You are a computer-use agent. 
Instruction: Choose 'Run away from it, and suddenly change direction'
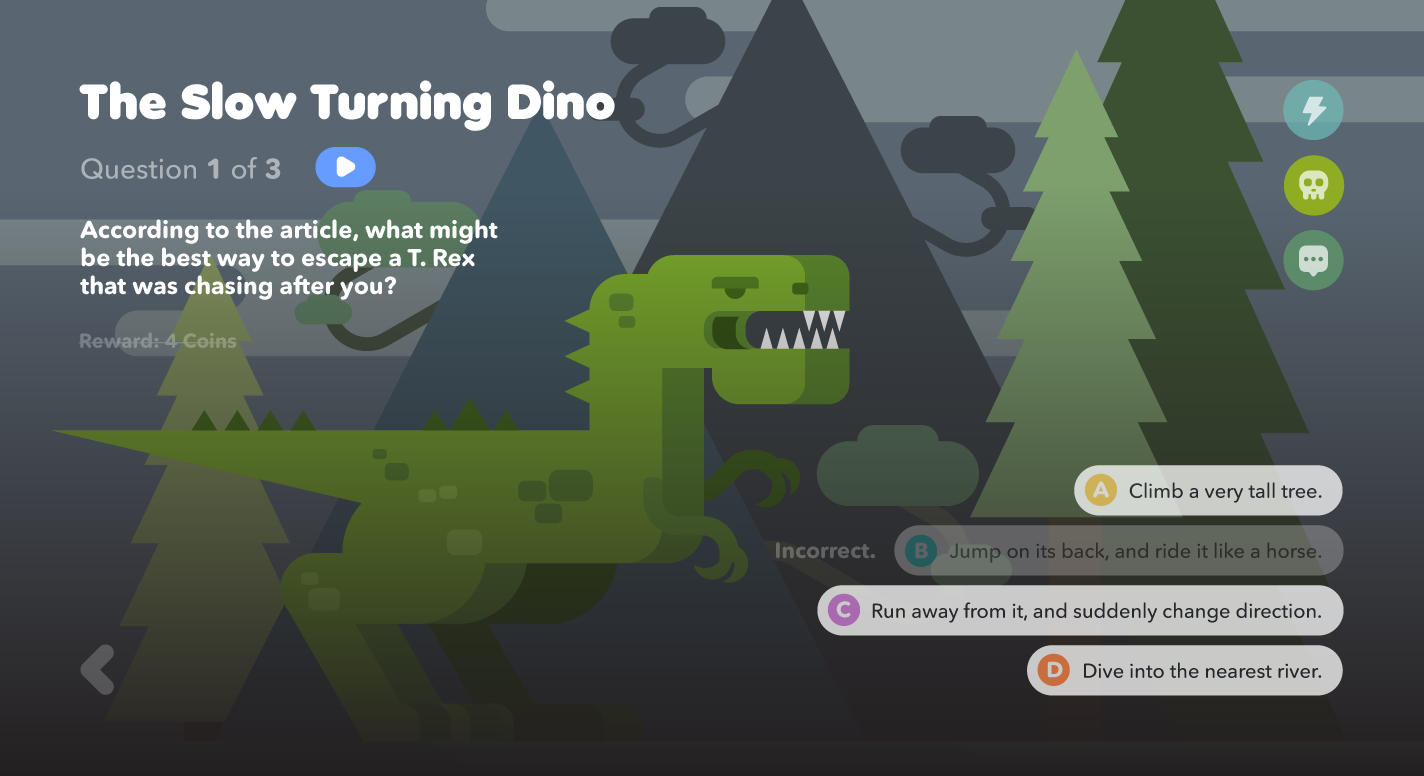click(1080, 610)
